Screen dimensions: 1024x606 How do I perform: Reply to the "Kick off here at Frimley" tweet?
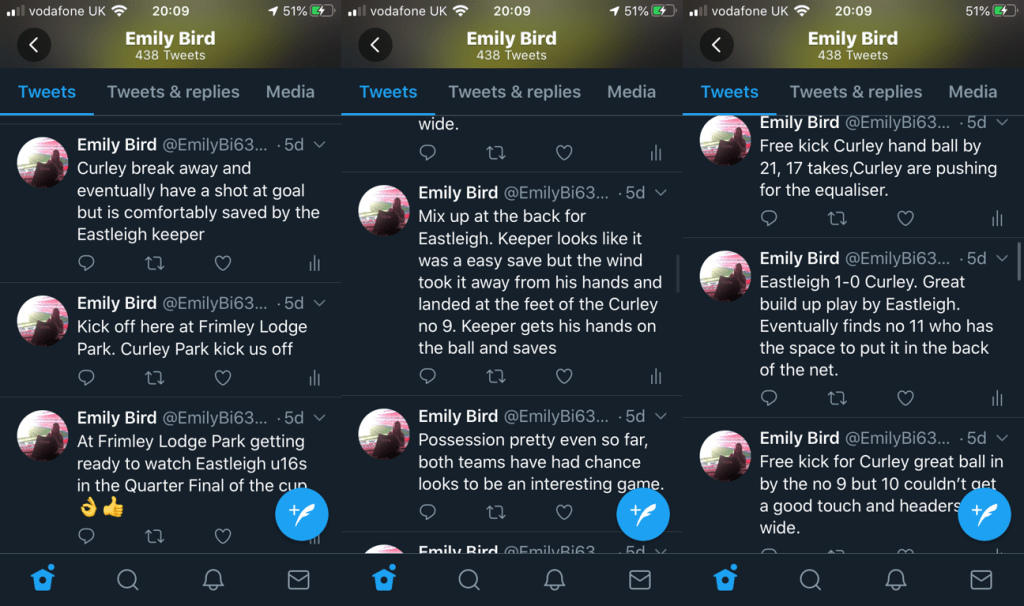click(x=86, y=378)
